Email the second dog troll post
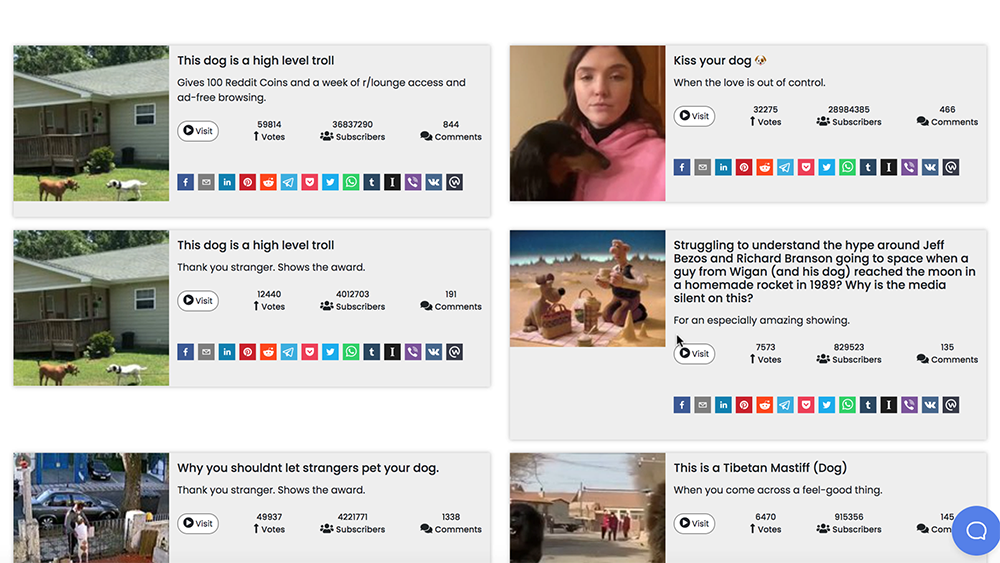Viewport: 1000px width, 563px height. 206,352
